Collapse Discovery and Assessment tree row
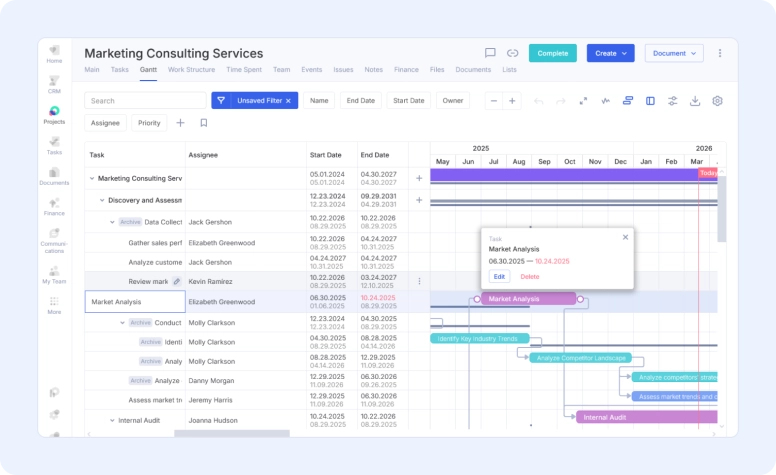The height and width of the screenshot is (475, 776). click(x=102, y=200)
